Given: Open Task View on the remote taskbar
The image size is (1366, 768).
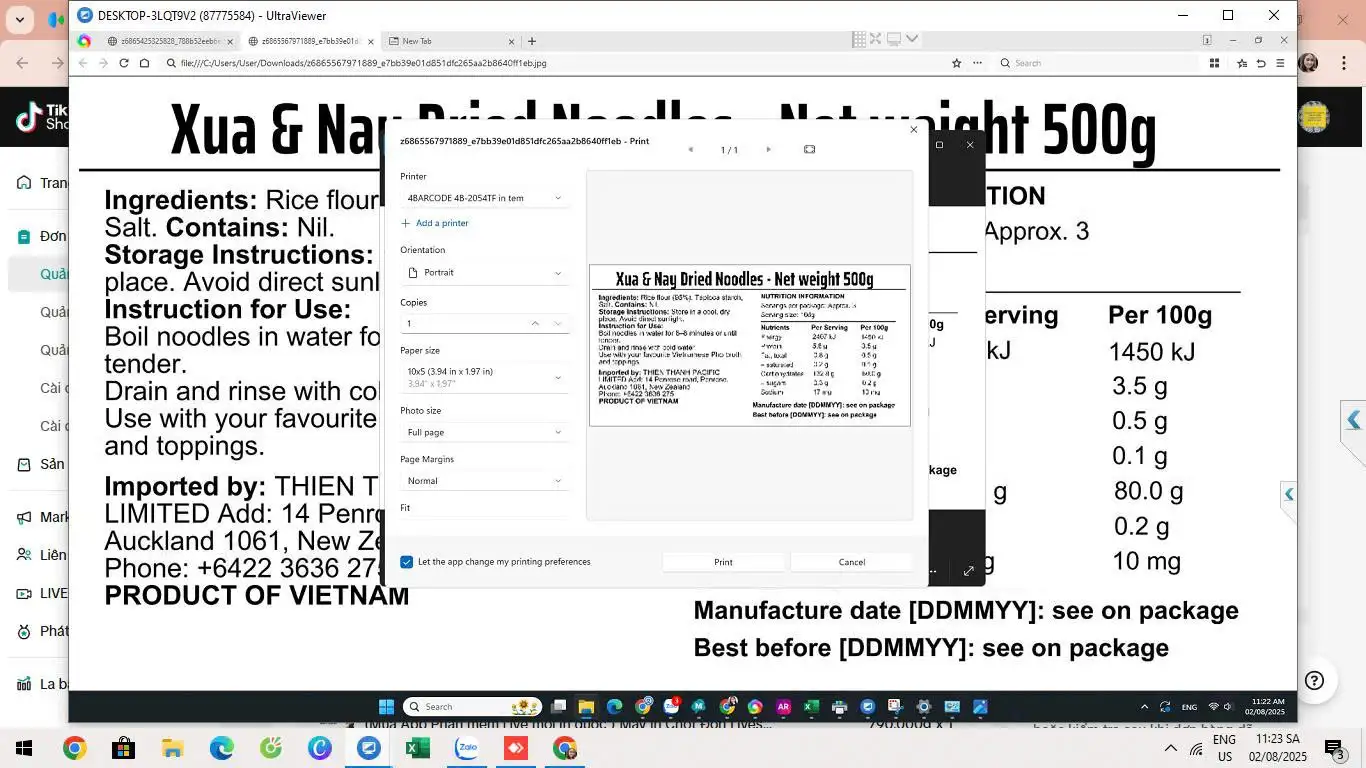Looking at the screenshot, I should click(x=558, y=707).
